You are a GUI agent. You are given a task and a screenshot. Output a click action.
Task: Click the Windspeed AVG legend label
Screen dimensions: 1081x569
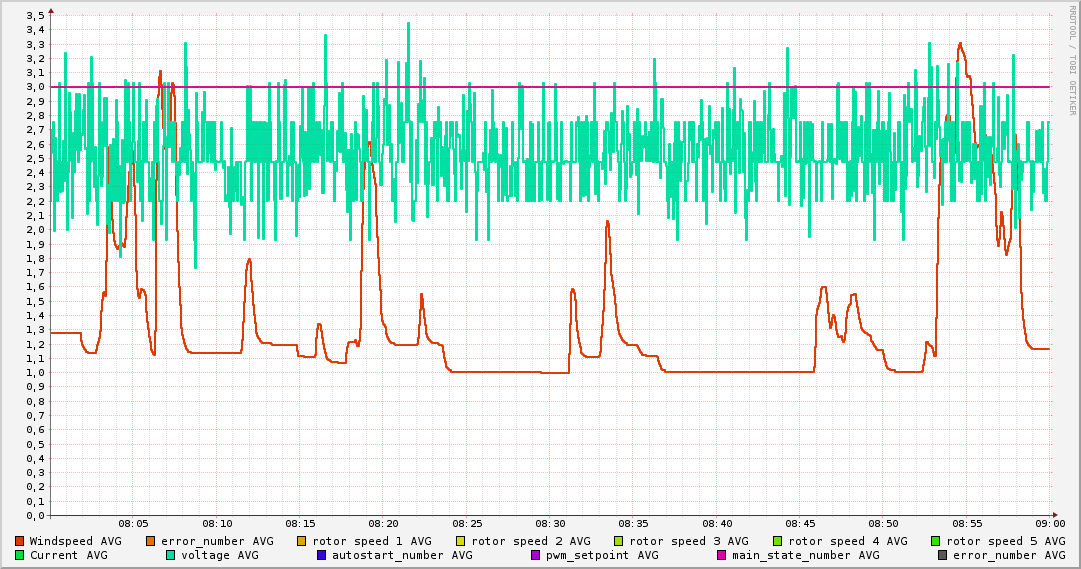(76, 541)
